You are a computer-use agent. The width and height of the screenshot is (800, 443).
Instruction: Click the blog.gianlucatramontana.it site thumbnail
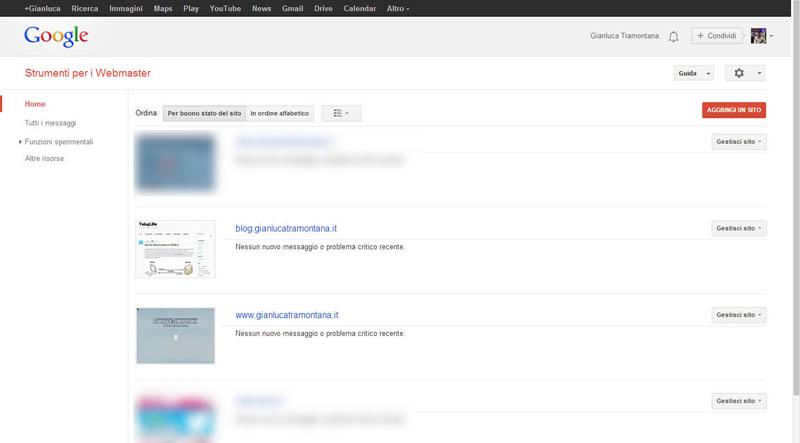(x=176, y=249)
